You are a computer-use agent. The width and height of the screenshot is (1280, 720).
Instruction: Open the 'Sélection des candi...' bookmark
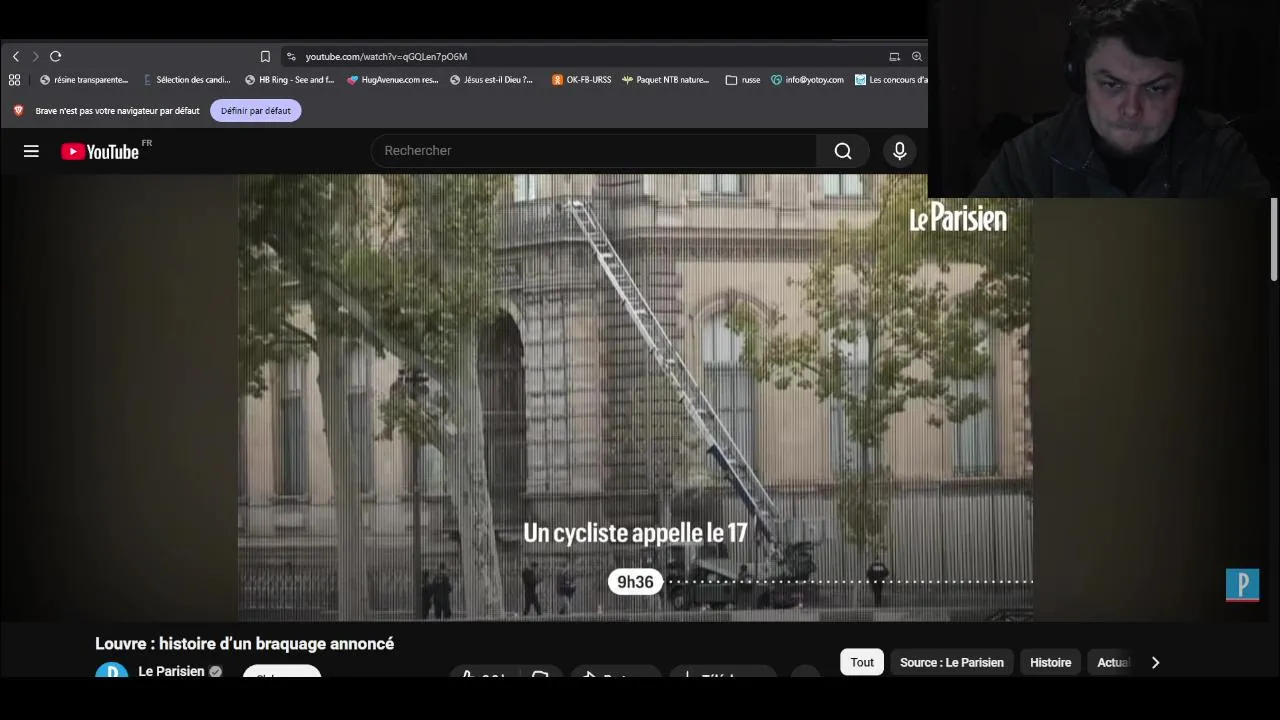pos(187,80)
